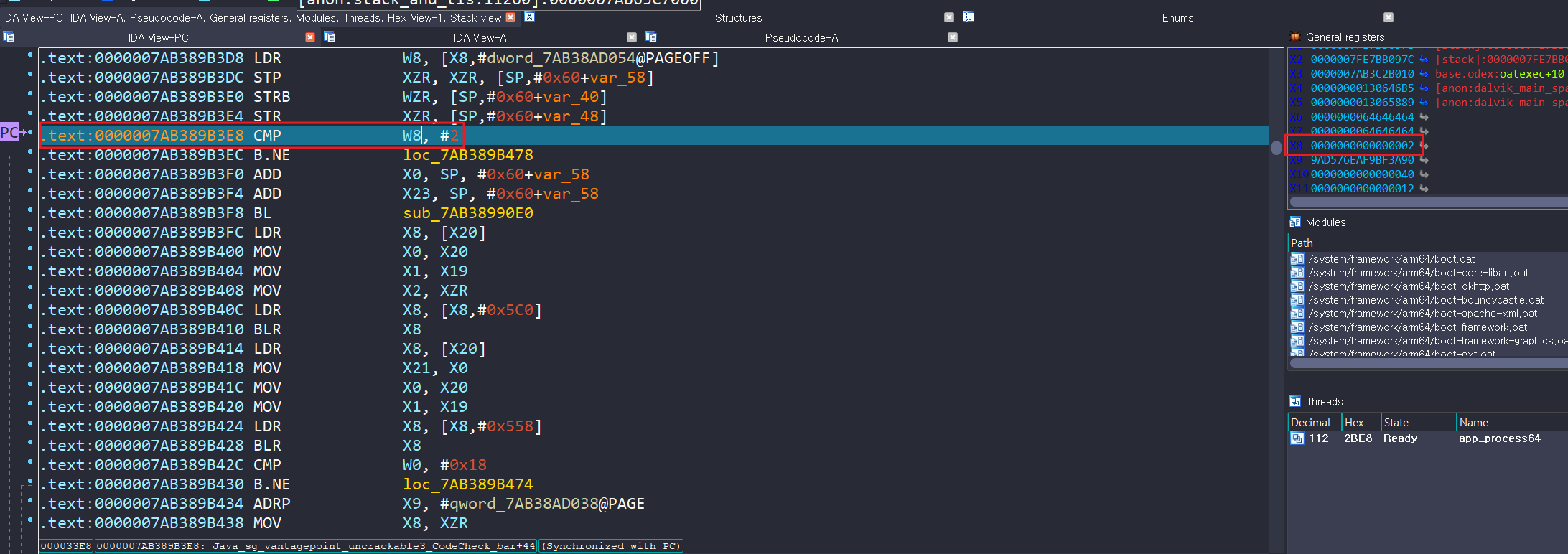1568x554 pixels.
Task: Follow the sub_7AB38990E0 call target
Action: (x=467, y=213)
